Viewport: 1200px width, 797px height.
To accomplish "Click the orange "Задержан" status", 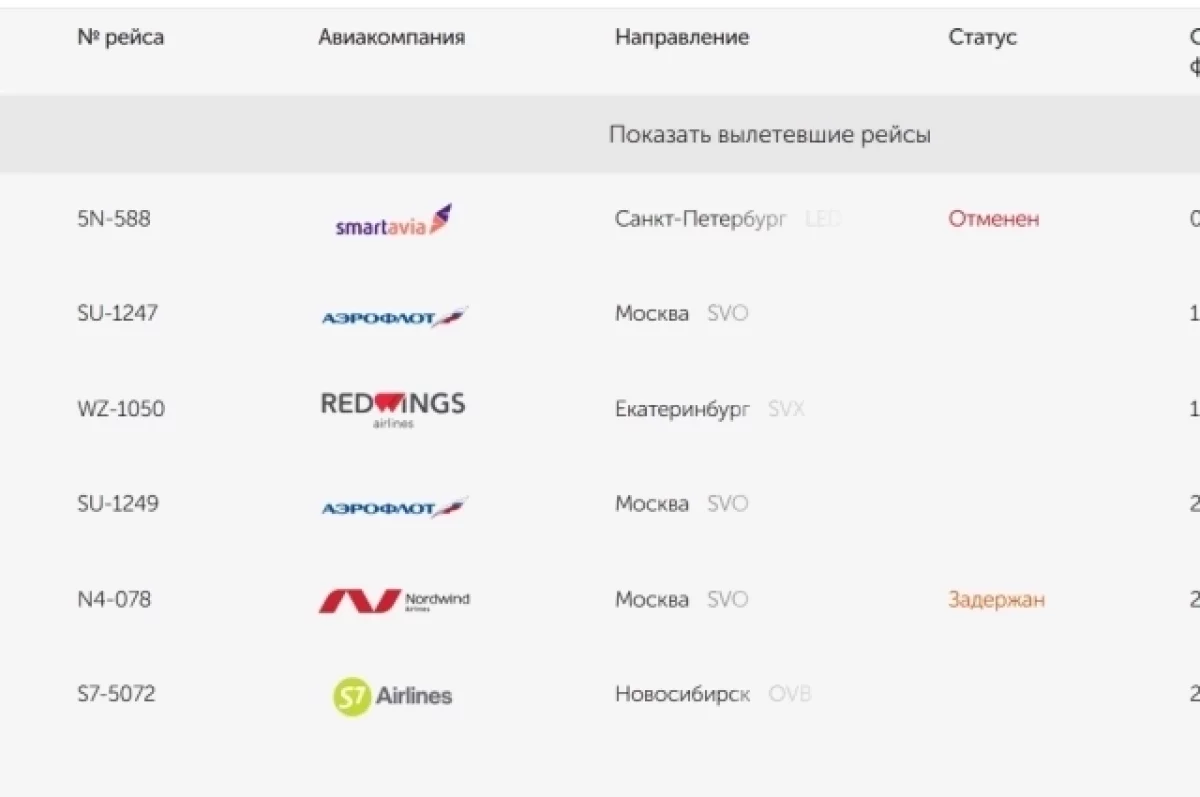I will [x=996, y=600].
